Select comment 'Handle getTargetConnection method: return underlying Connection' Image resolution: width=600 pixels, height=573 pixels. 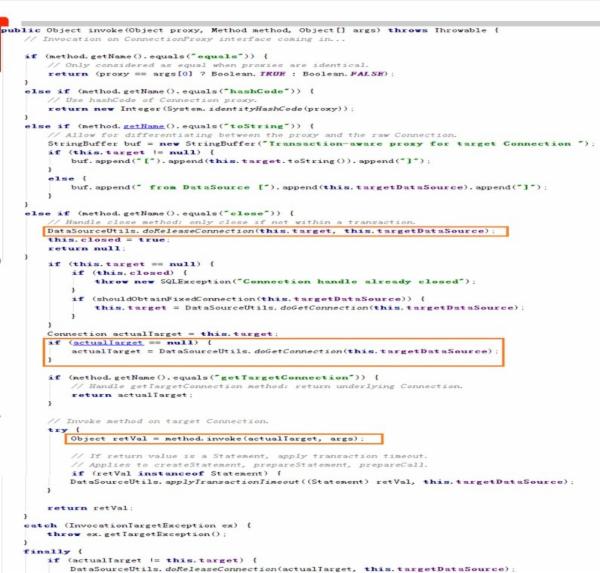(267, 386)
